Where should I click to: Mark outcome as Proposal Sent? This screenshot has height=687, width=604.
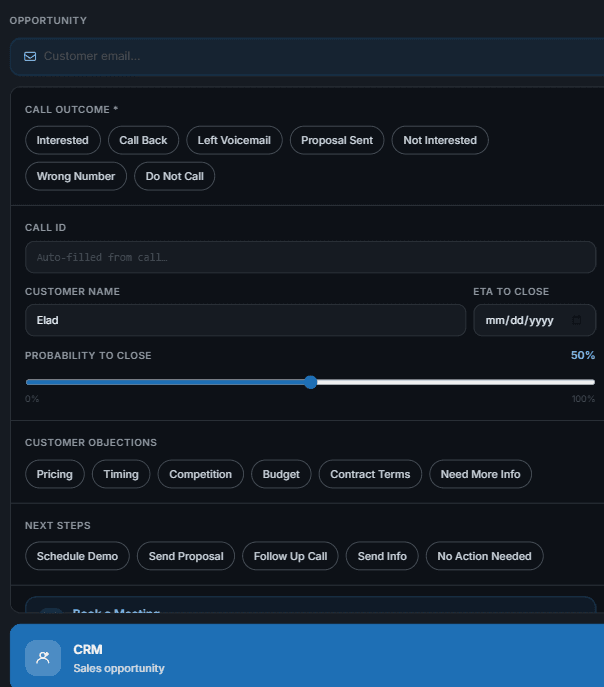point(337,140)
